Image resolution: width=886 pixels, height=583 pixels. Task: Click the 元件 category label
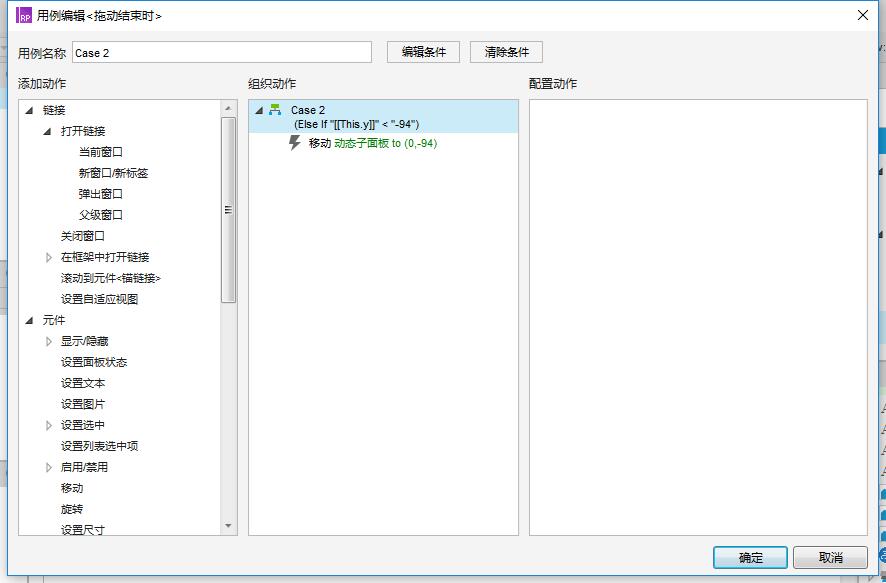[x=54, y=320]
